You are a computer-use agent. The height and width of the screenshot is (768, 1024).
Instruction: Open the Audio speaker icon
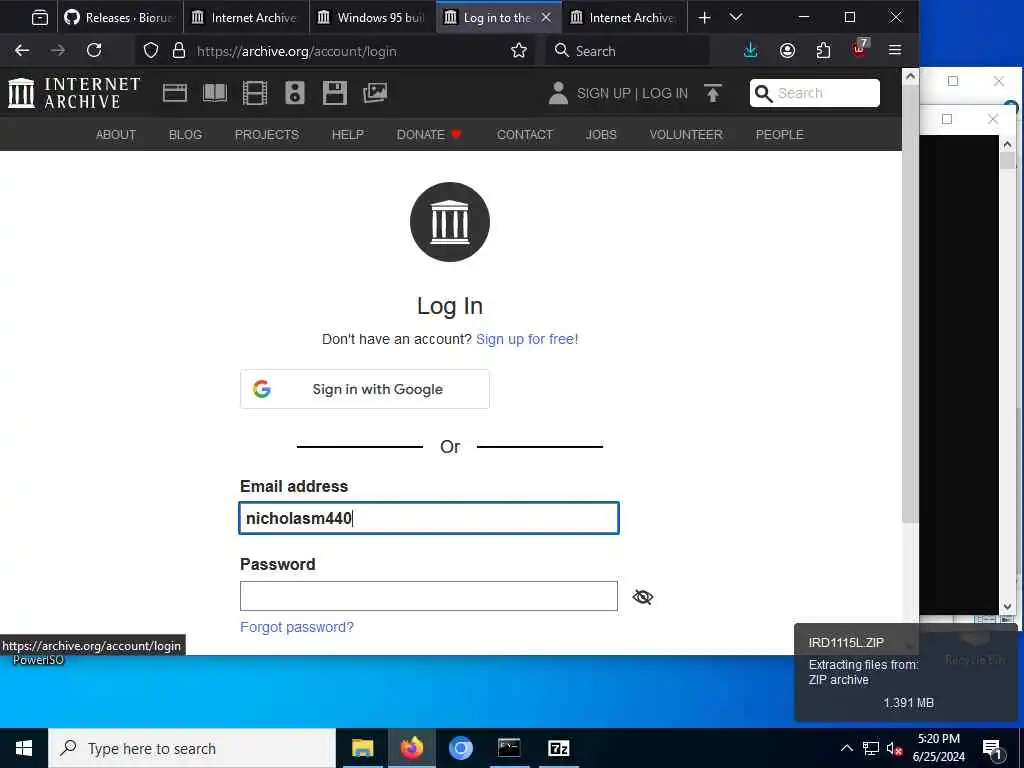click(x=295, y=93)
